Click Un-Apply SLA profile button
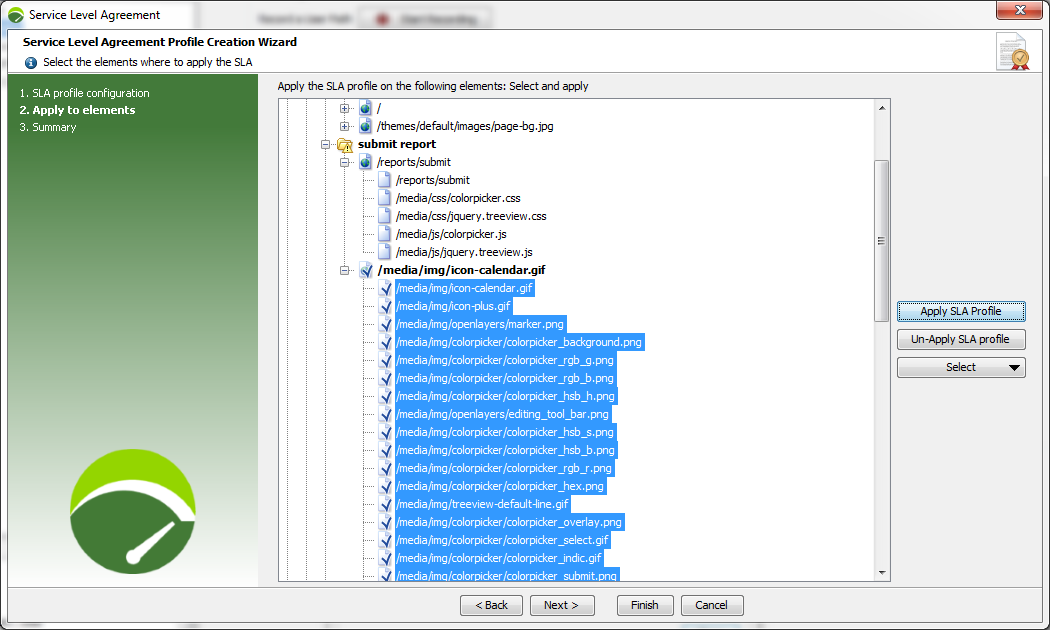This screenshot has width=1050, height=630. coord(961,339)
